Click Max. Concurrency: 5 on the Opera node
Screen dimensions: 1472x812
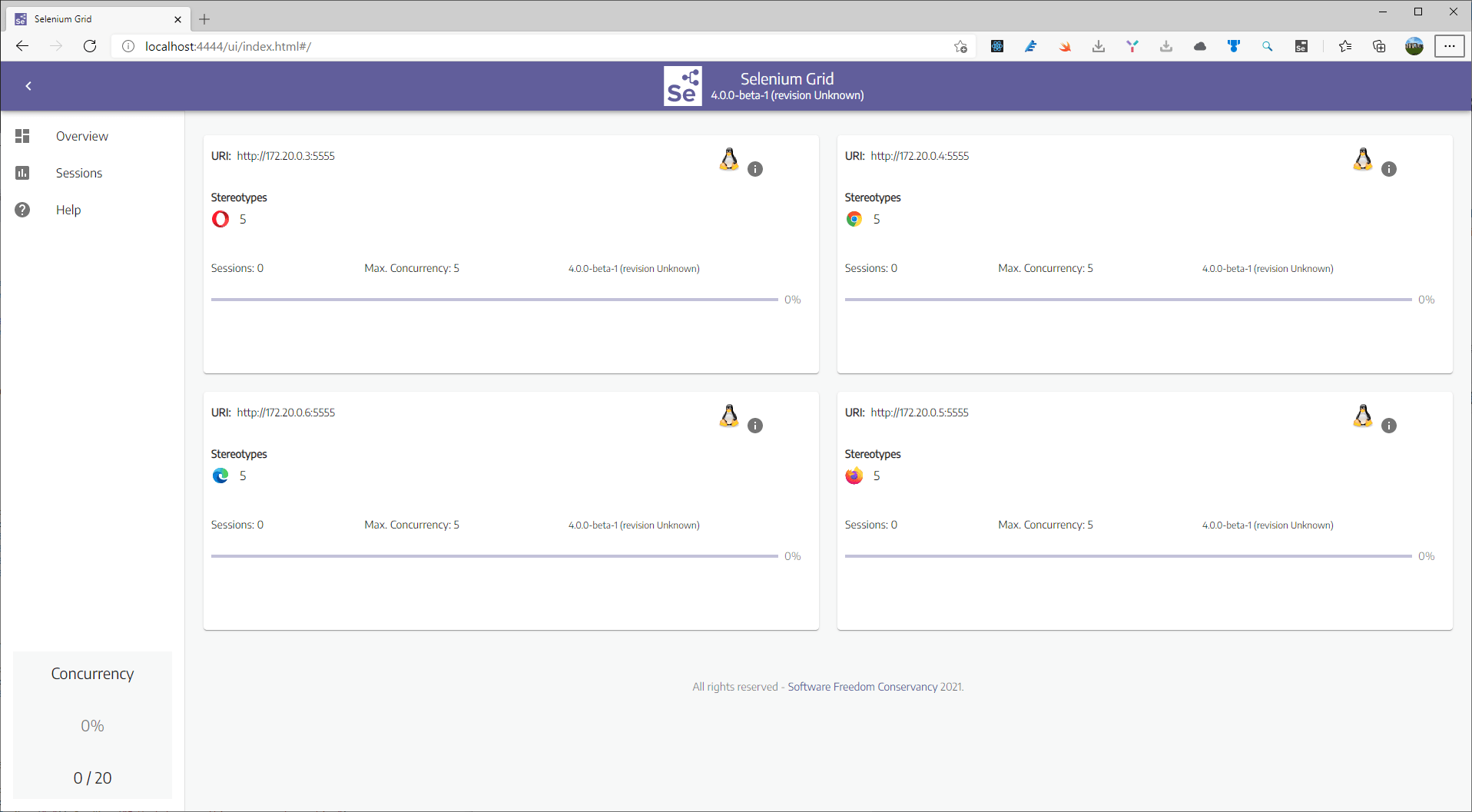click(x=412, y=268)
